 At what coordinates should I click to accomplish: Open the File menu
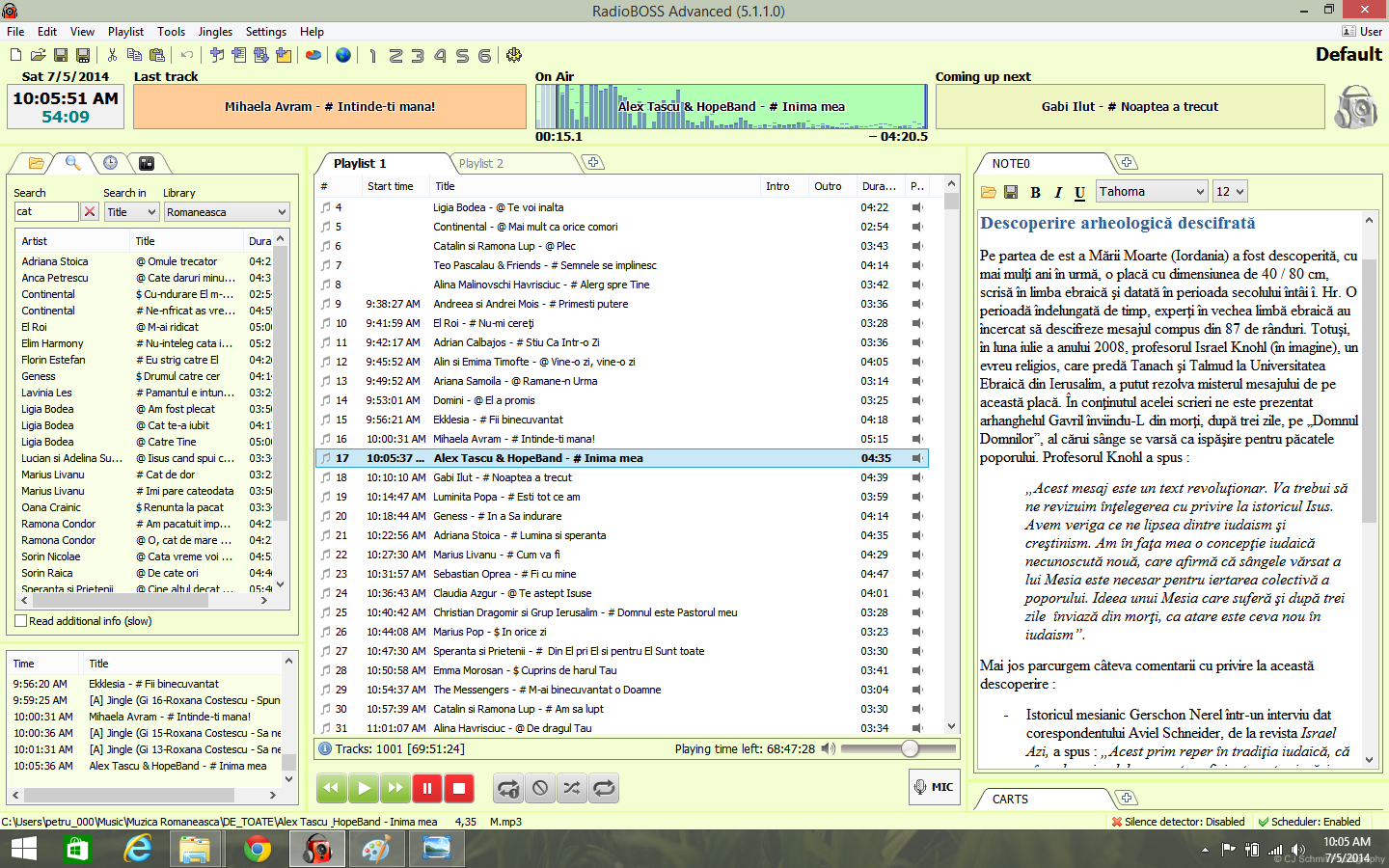15,32
